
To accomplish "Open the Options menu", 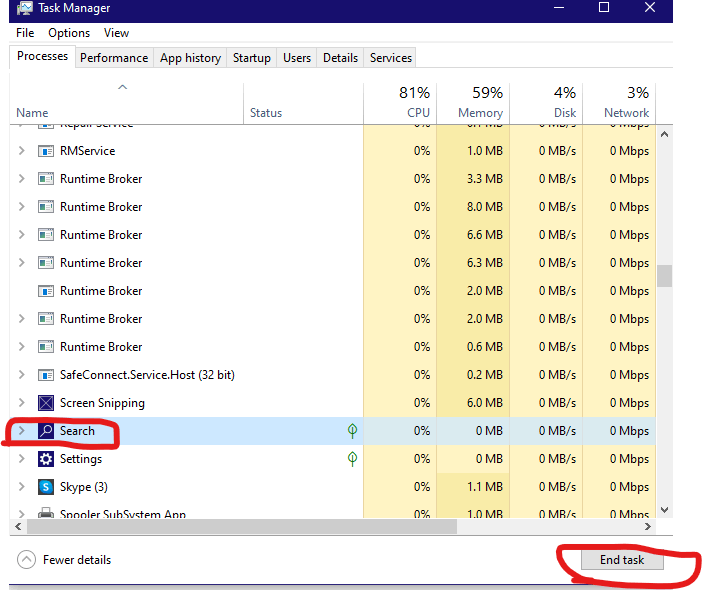I will [69, 33].
